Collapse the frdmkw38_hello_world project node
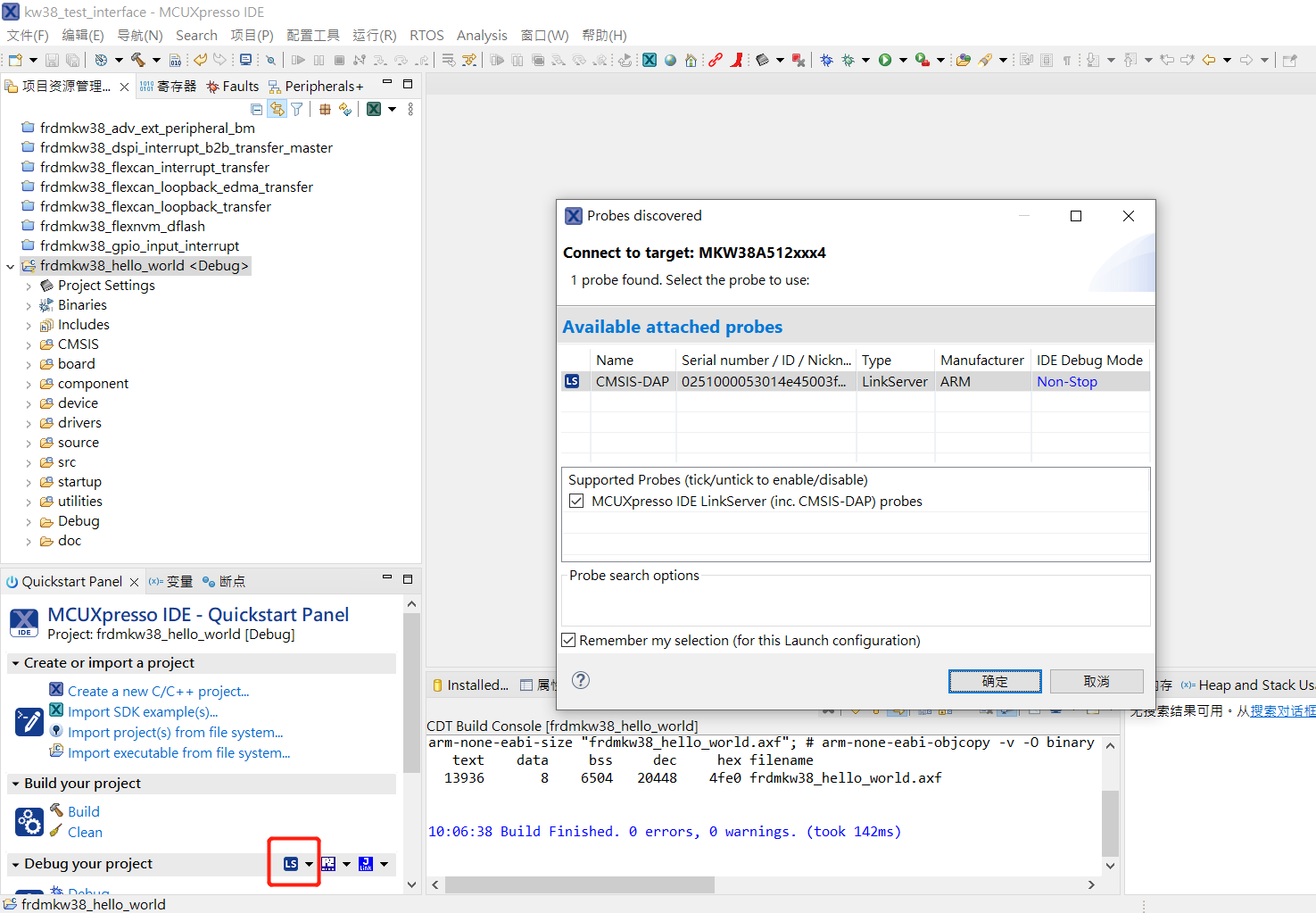The height and width of the screenshot is (913, 1316). (9, 265)
